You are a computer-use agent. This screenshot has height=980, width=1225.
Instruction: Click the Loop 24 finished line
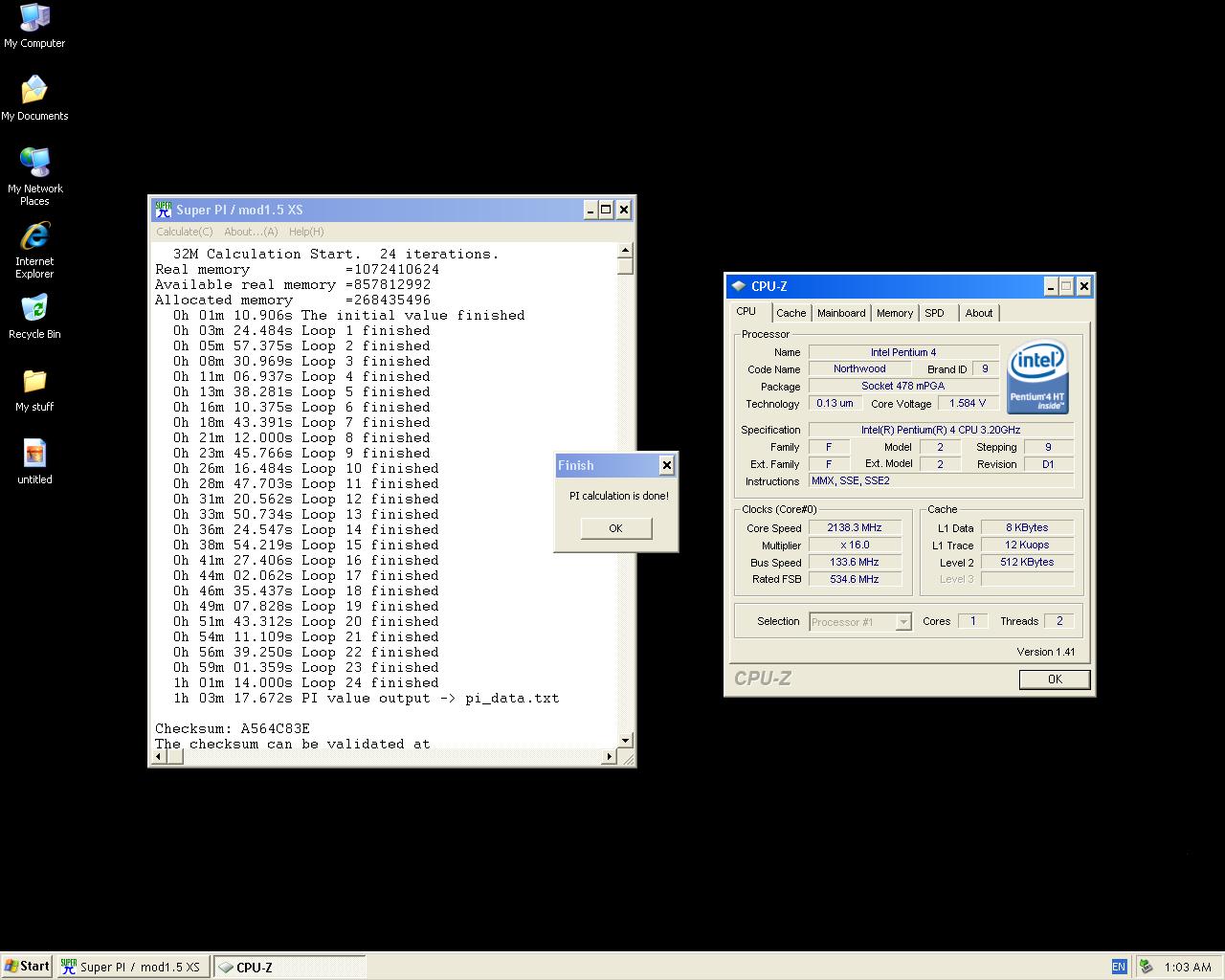(306, 682)
